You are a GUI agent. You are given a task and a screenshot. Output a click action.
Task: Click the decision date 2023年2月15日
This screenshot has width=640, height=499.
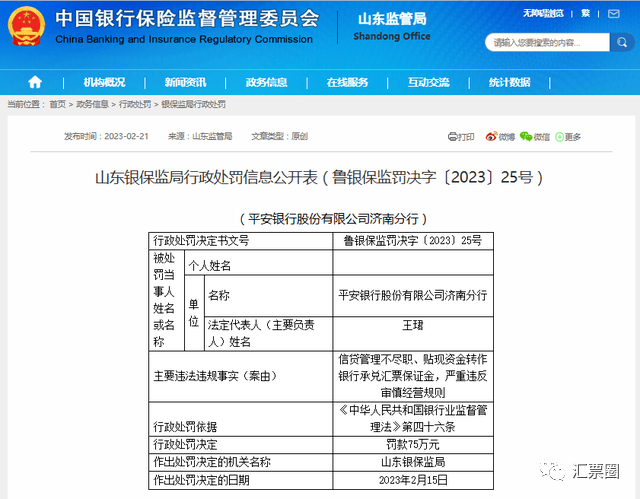click(413, 480)
